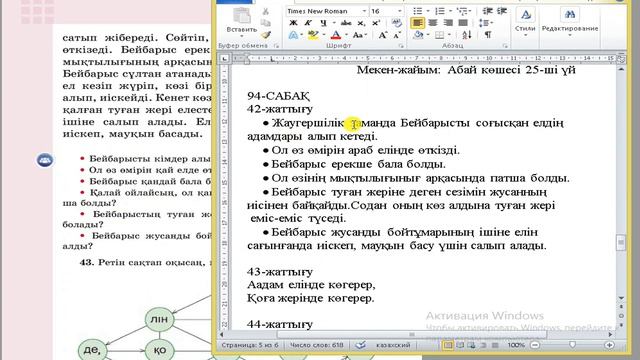
Task: Open the numbered list style dropdown arrow
Action: (450, 11)
